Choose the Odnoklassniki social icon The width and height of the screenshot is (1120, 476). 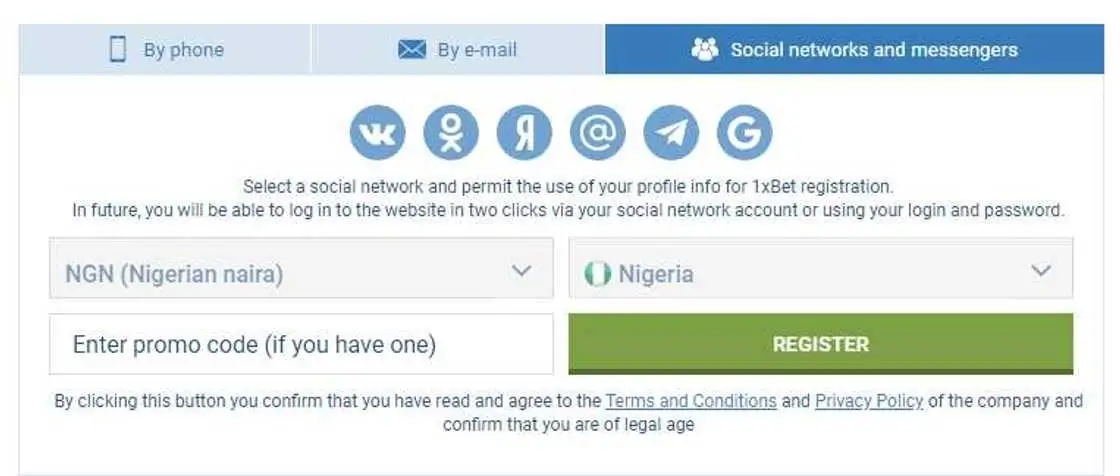tap(451, 132)
